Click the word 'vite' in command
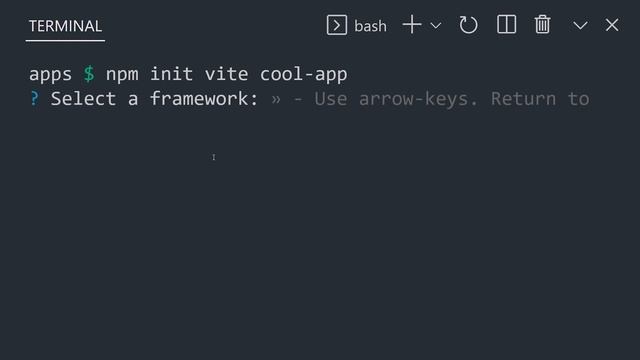 227,74
